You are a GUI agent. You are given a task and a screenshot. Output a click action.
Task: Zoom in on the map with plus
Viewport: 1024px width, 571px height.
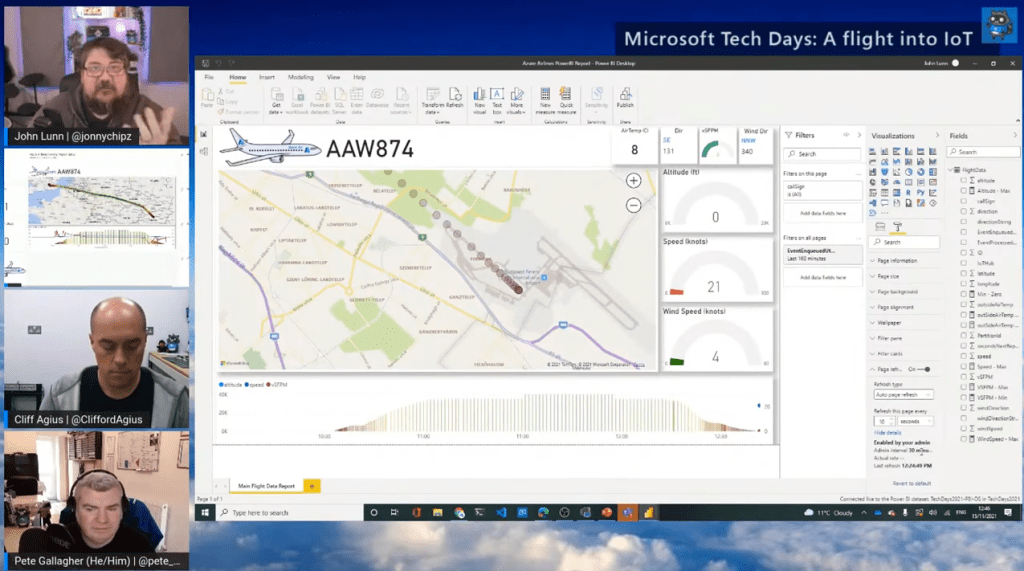click(x=633, y=181)
